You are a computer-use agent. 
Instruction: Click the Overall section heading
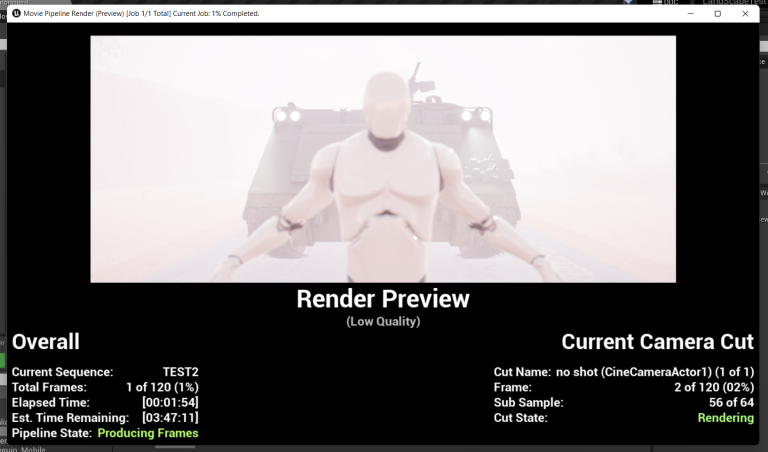coord(46,342)
